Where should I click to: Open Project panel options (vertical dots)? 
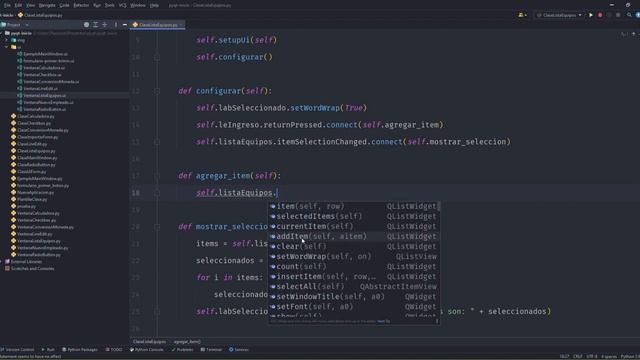click(x=116, y=25)
